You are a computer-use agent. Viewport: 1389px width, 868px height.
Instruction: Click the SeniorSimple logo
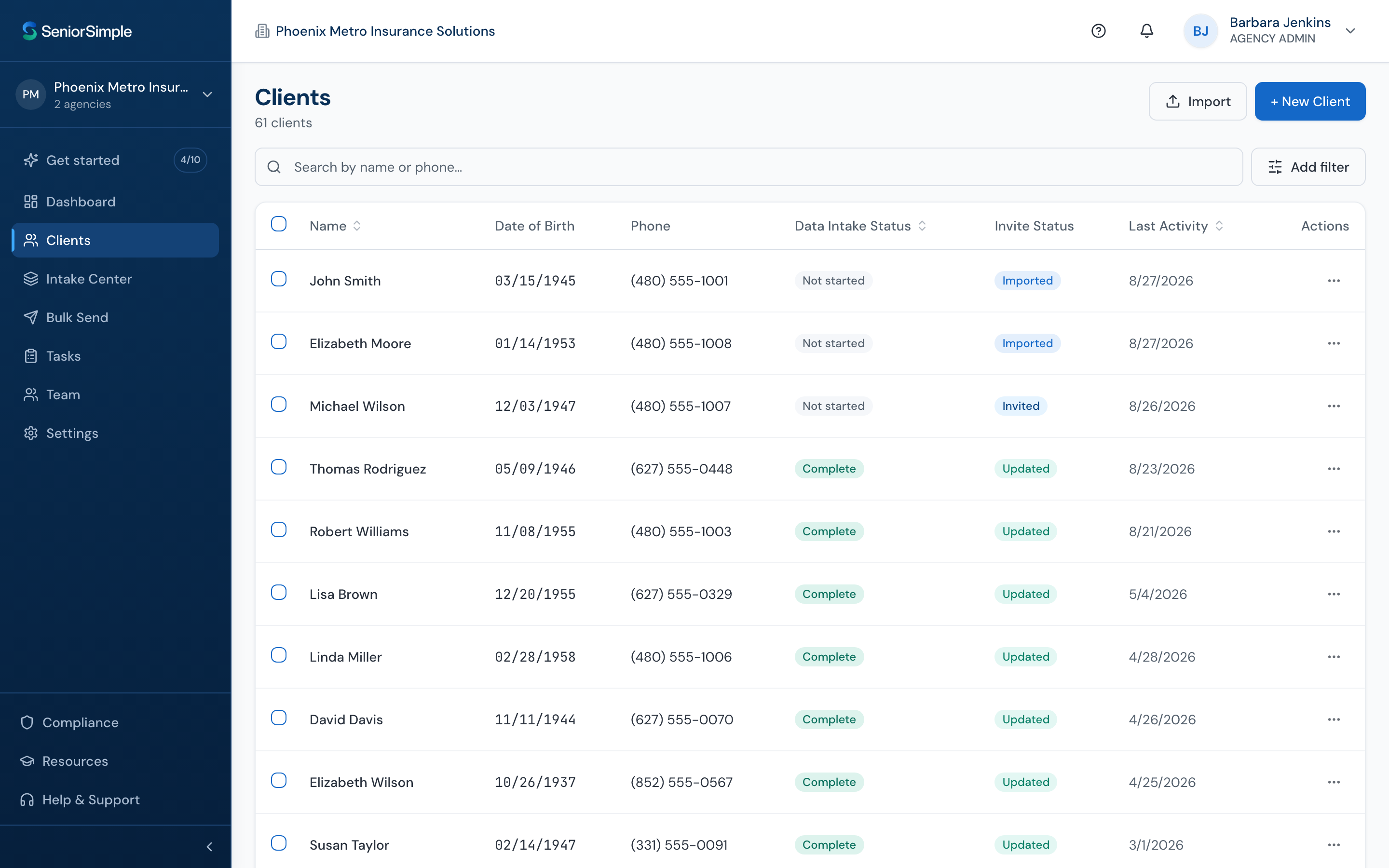(77, 31)
